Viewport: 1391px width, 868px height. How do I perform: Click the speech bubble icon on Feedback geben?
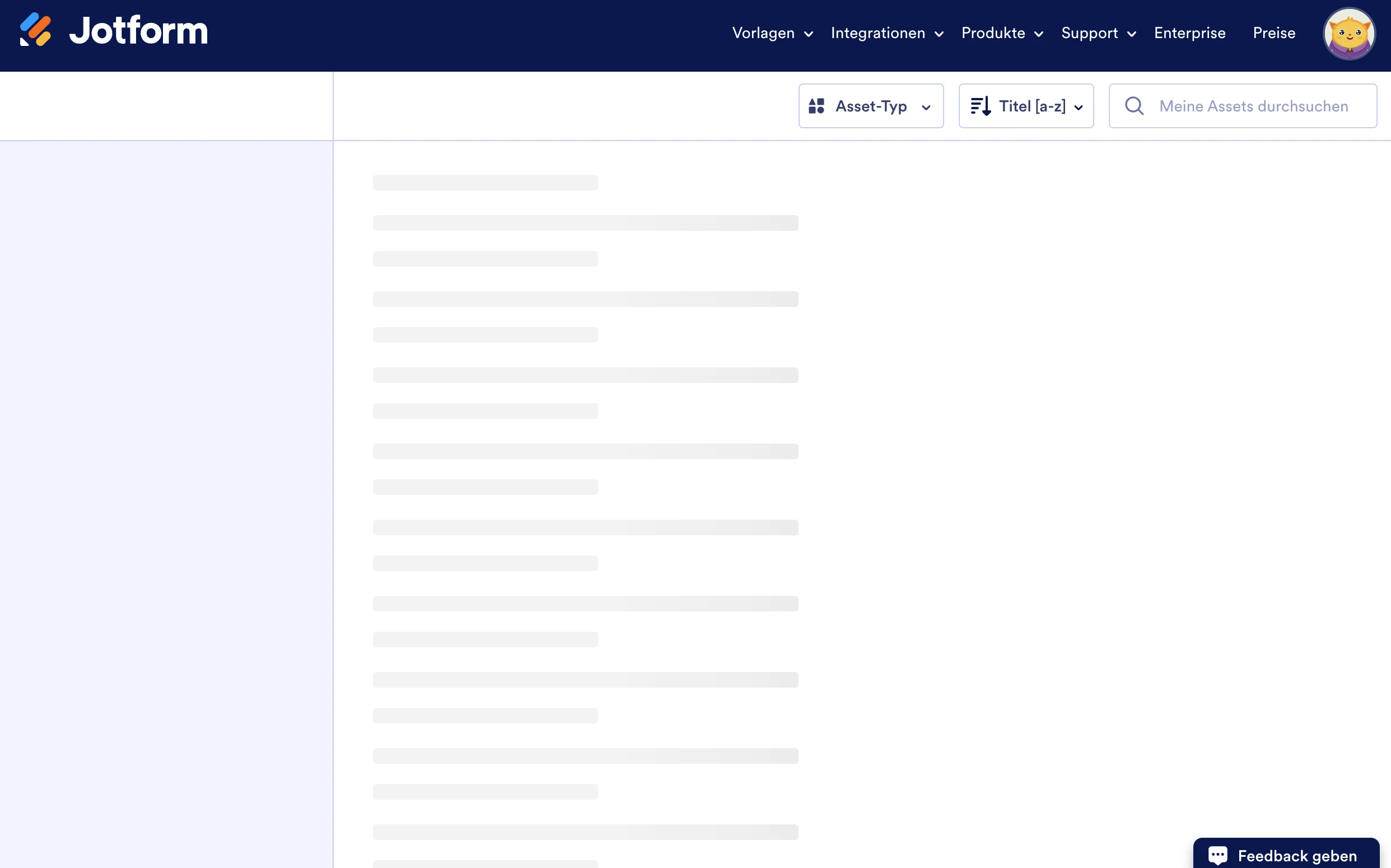point(1219,855)
